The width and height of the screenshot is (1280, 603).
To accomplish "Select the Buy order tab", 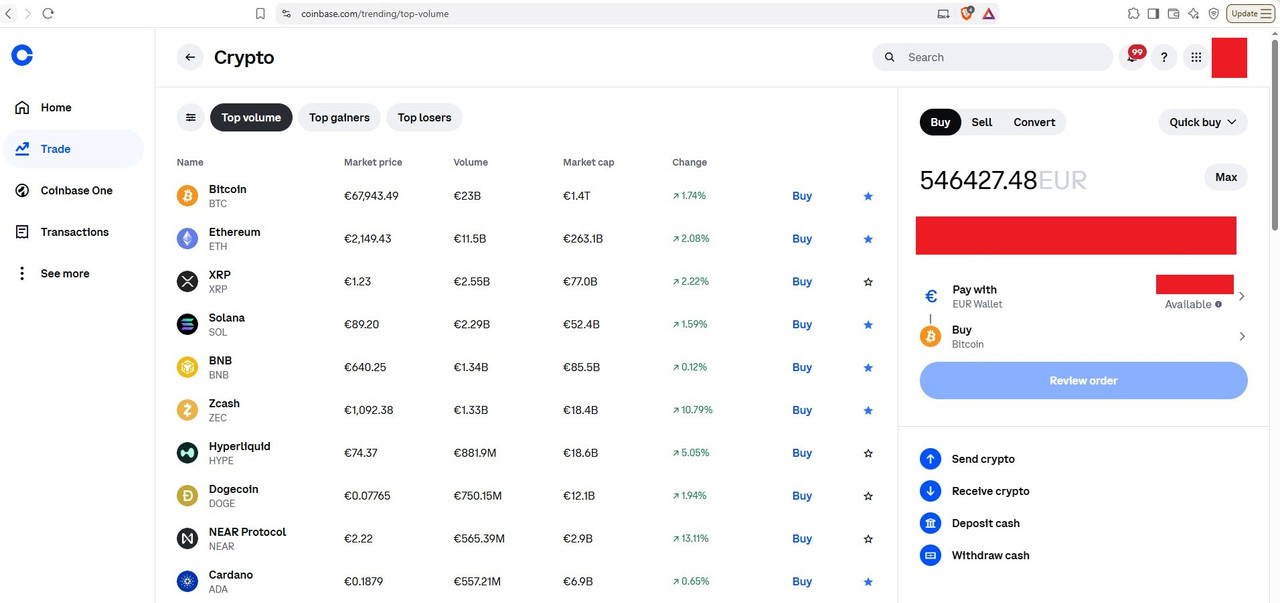I will pos(940,122).
